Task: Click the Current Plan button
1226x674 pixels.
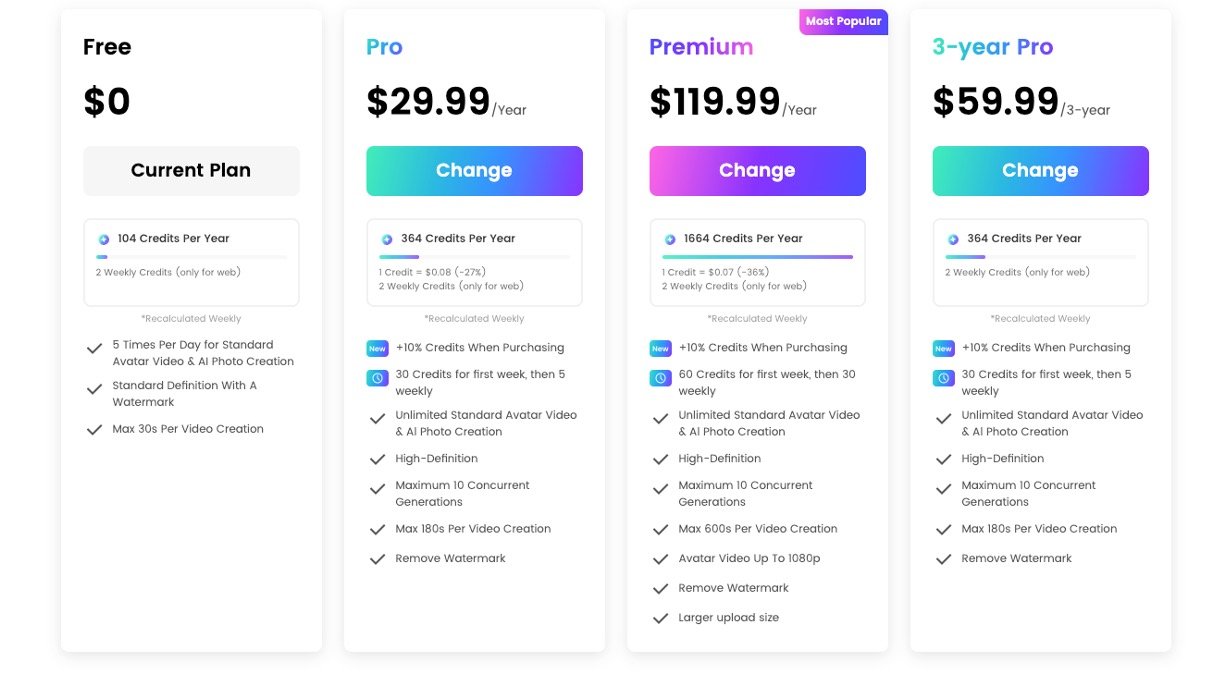Action: tap(191, 171)
